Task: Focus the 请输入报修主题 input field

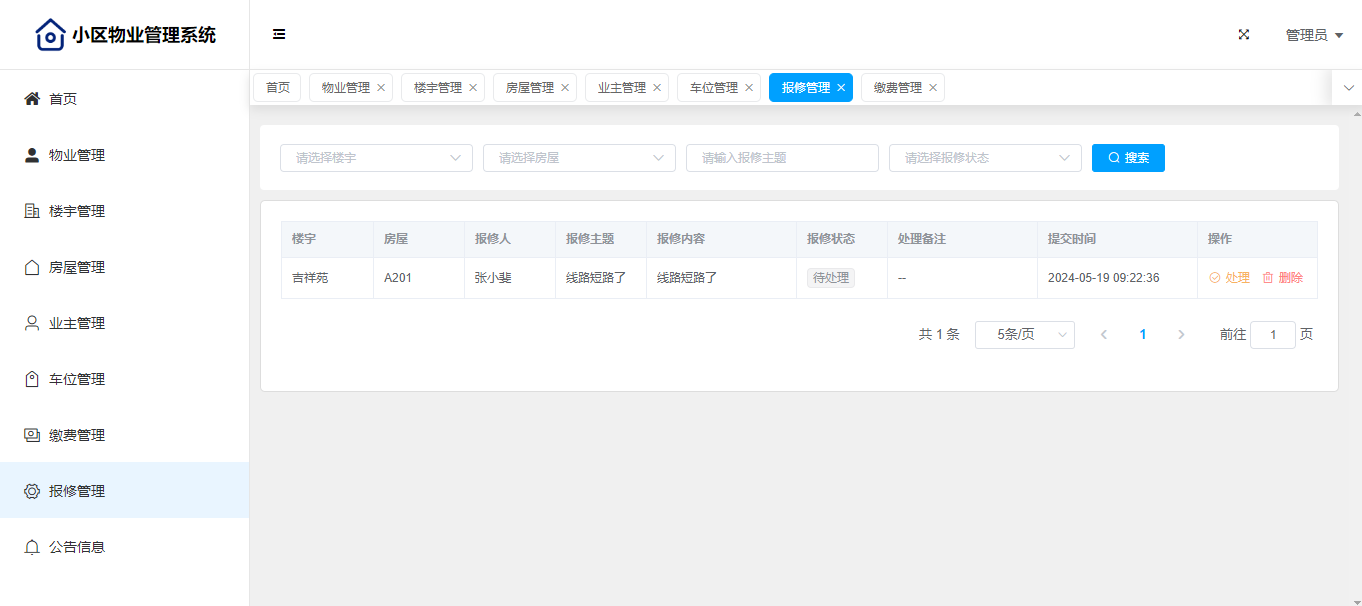Action: (782, 158)
